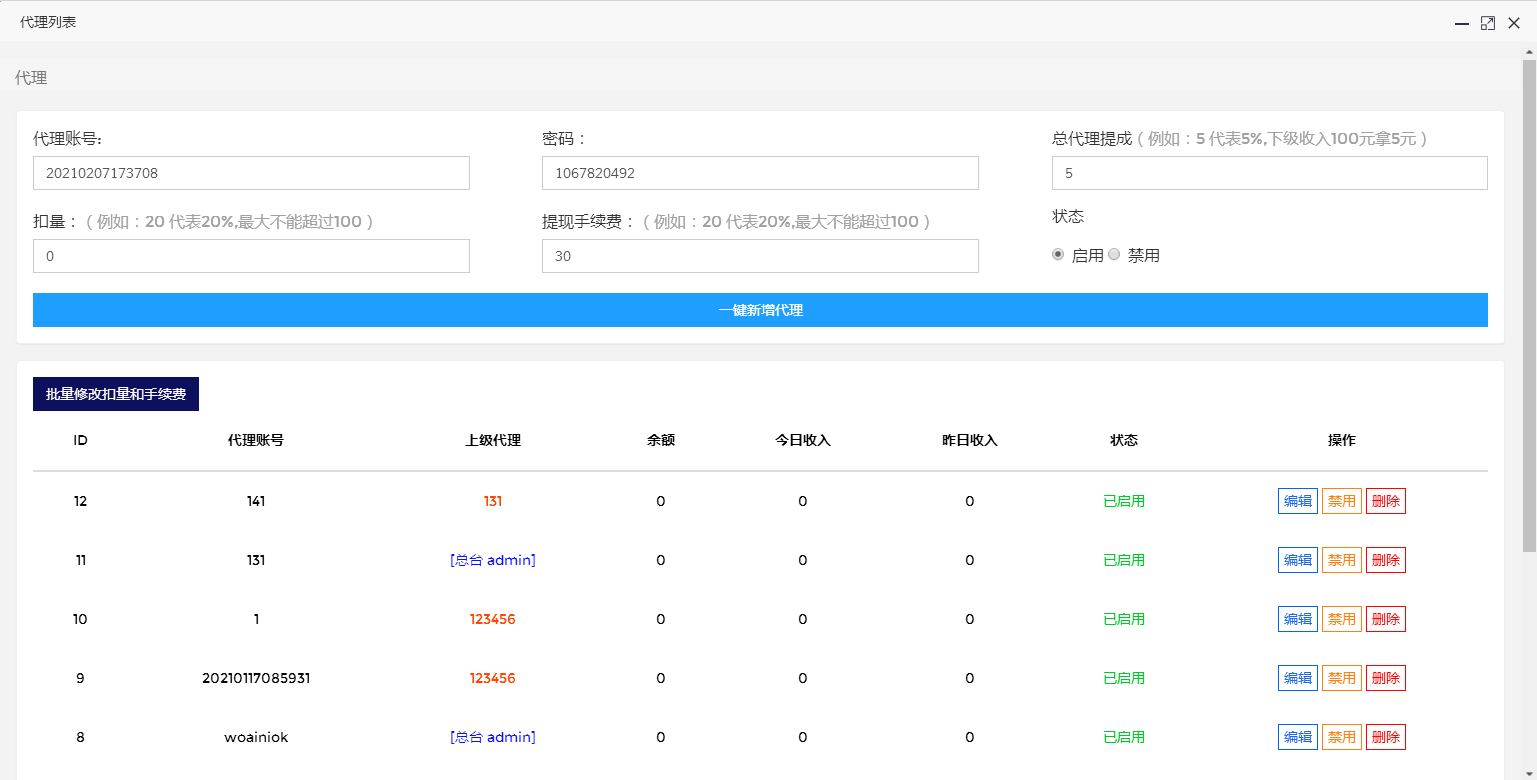Disable the agent account 131
This screenshot has width=1537, height=780.
click(x=1341, y=559)
